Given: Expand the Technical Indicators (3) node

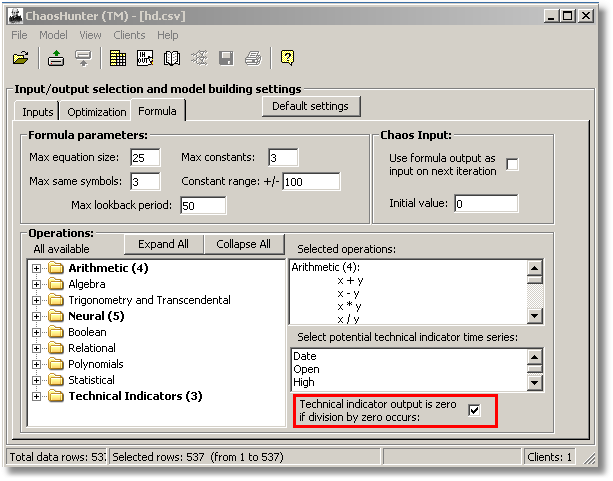Looking at the screenshot, I should pos(36,397).
